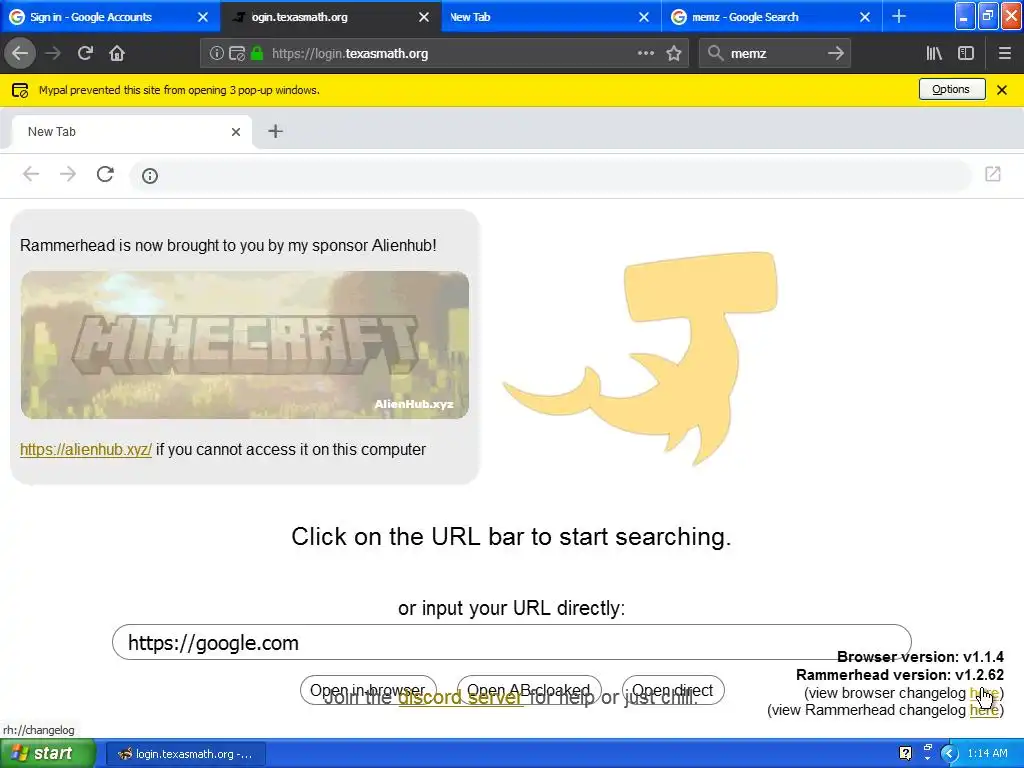1024x768 pixels.
Task: Open Rammerhead changelog here link
Action: [x=984, y=710]
